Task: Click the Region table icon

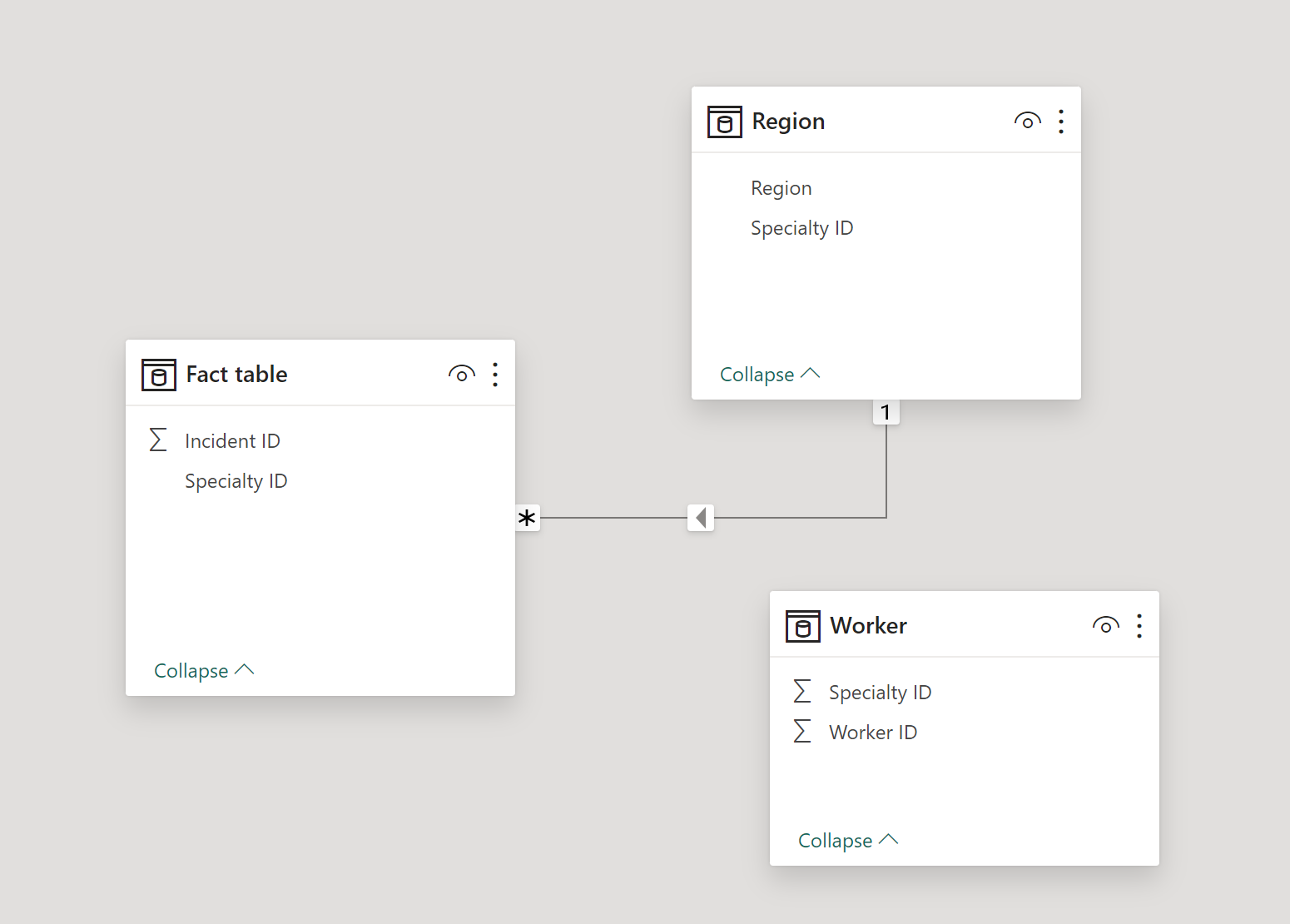Action: click(724, 122)
